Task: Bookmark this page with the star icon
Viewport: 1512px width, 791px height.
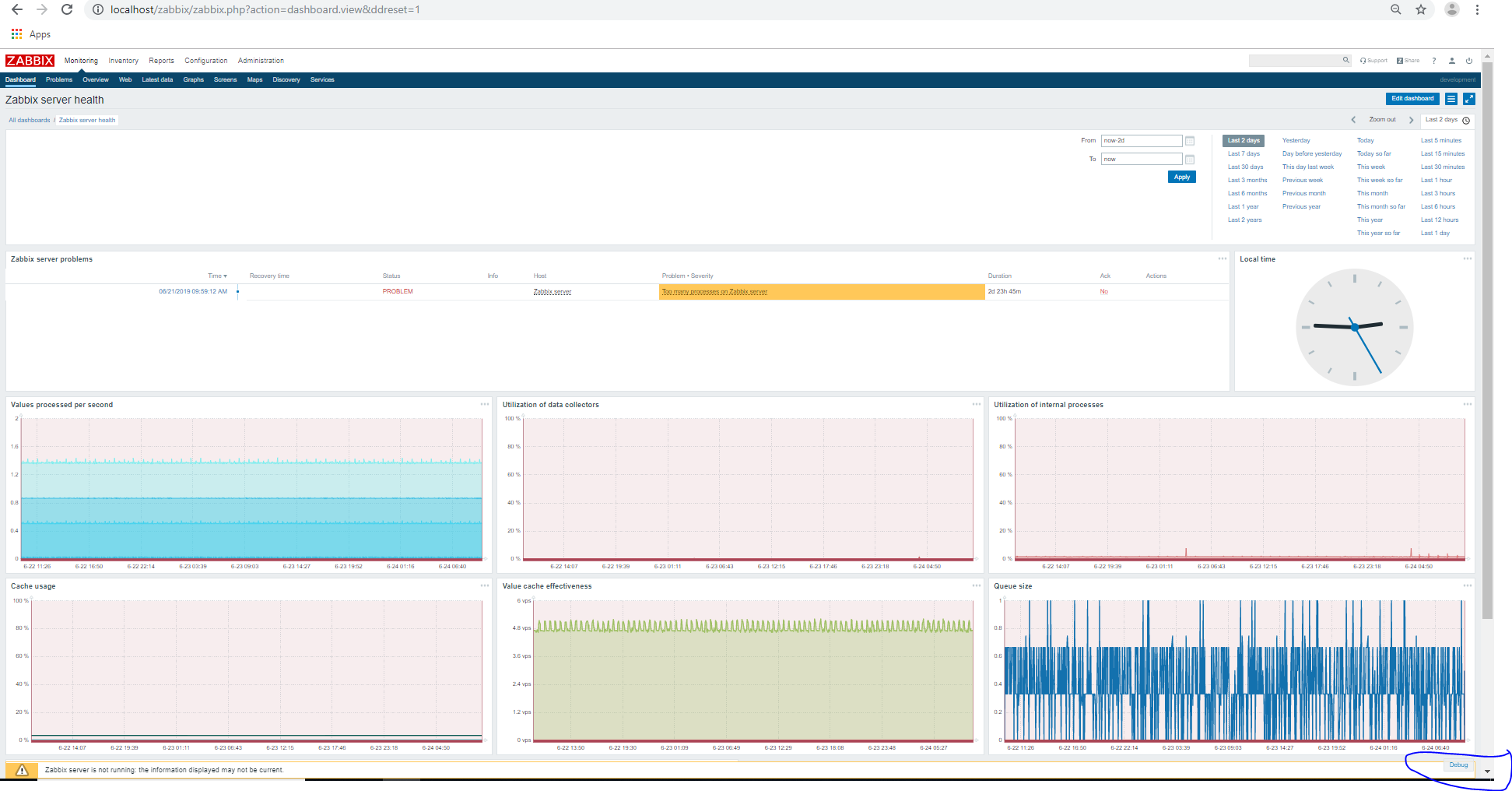Action: (x=1421, y=9)
